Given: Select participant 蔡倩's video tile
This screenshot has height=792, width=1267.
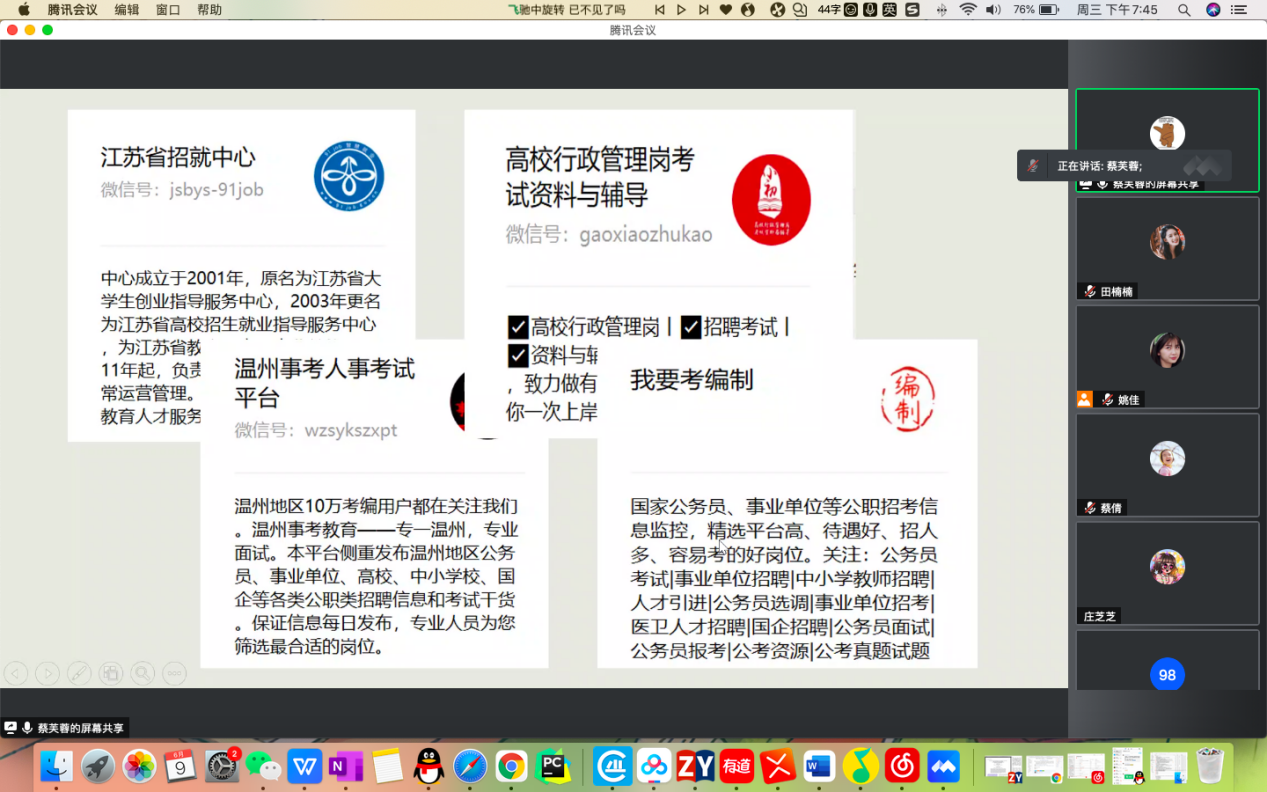Looking at the screenshot, I should [1167, 464].
